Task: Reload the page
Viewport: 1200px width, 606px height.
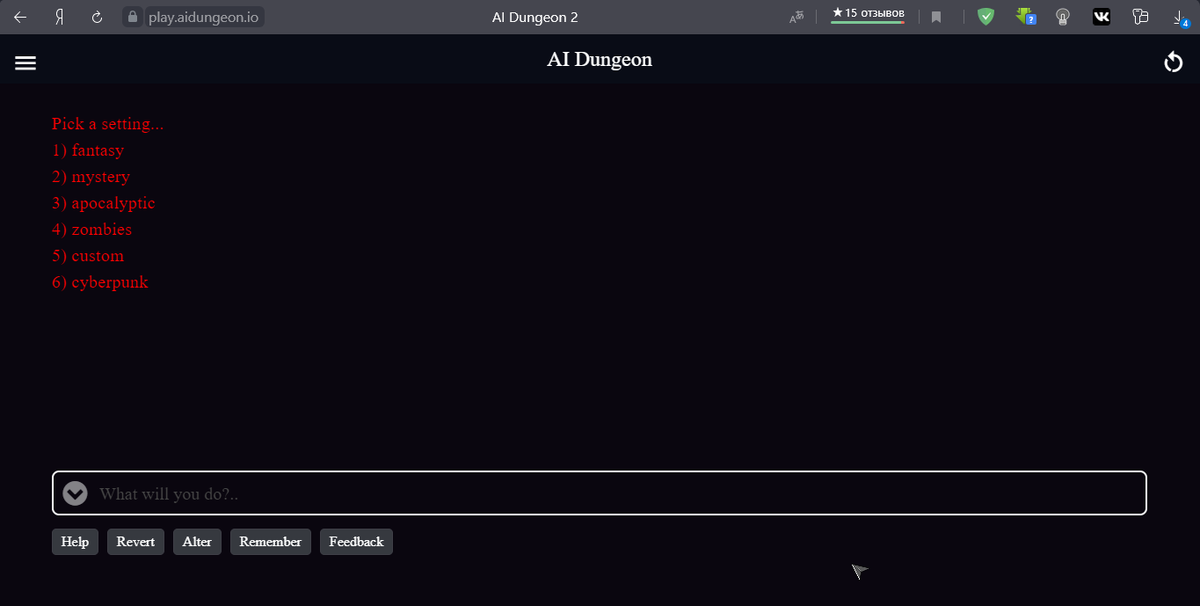Action: (97, 17)
